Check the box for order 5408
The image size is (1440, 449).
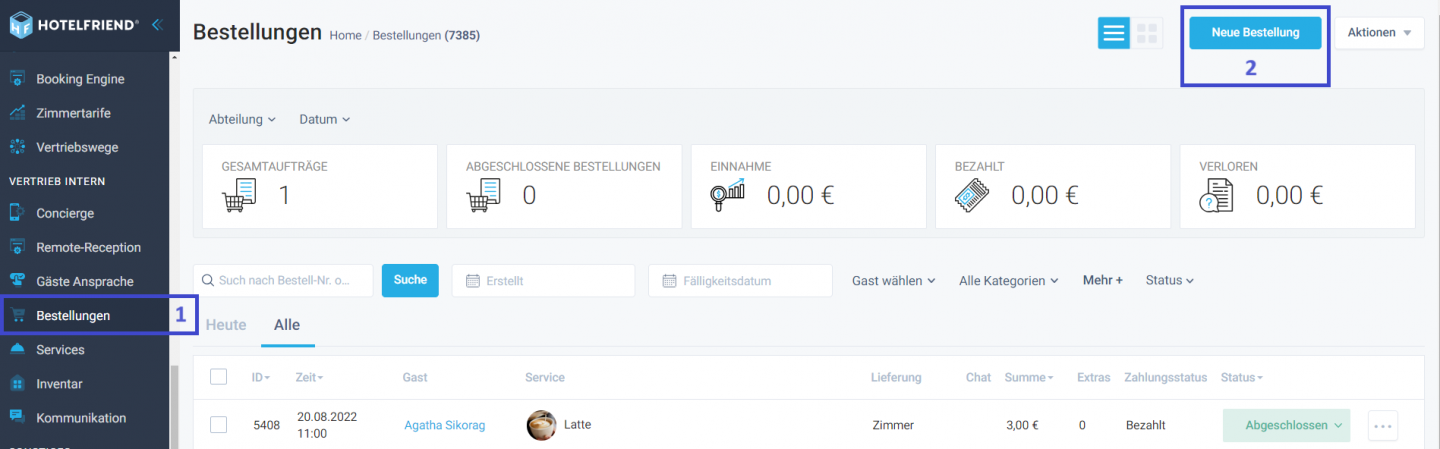[218, 425]
